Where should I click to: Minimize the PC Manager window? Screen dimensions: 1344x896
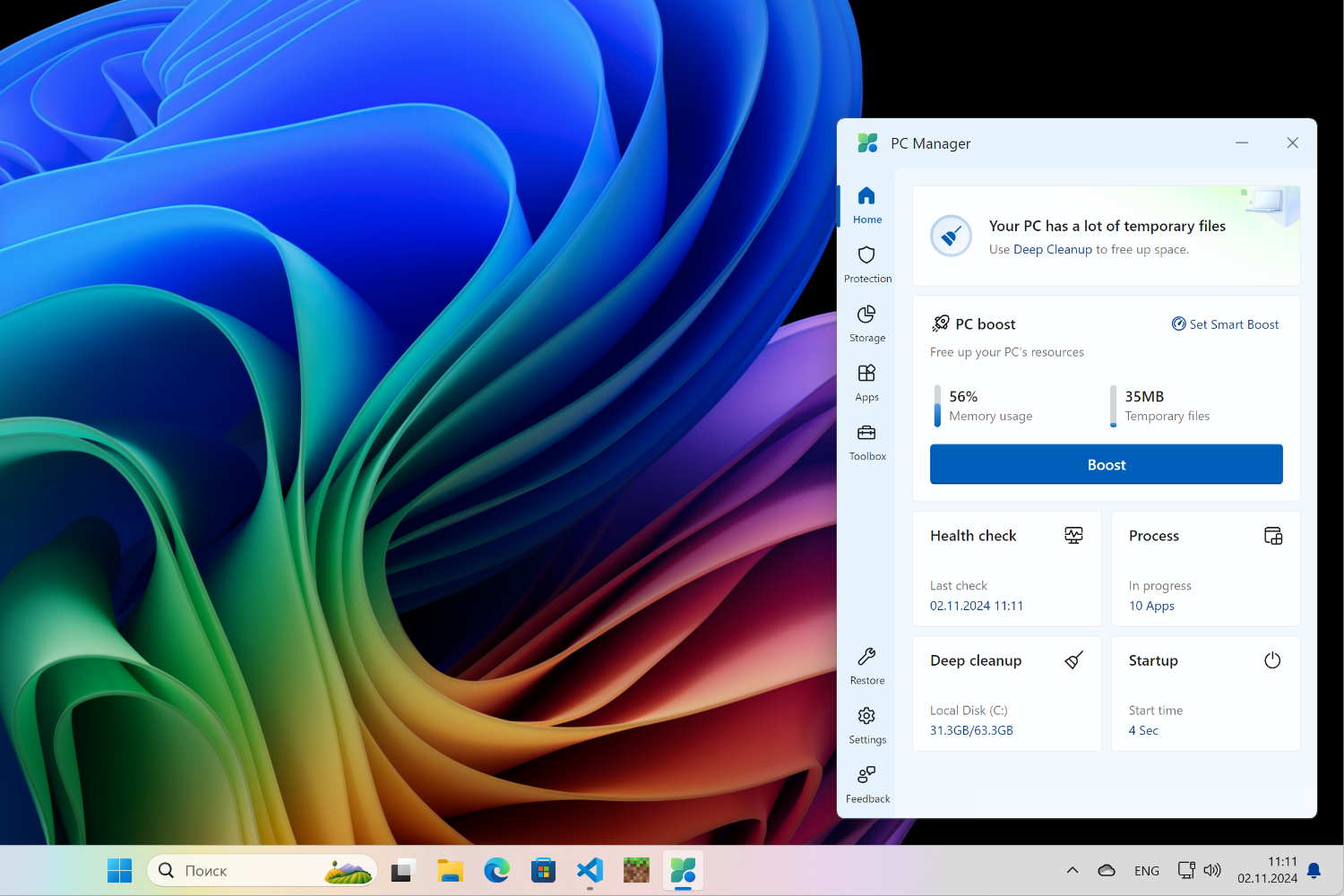(1242, 142)
